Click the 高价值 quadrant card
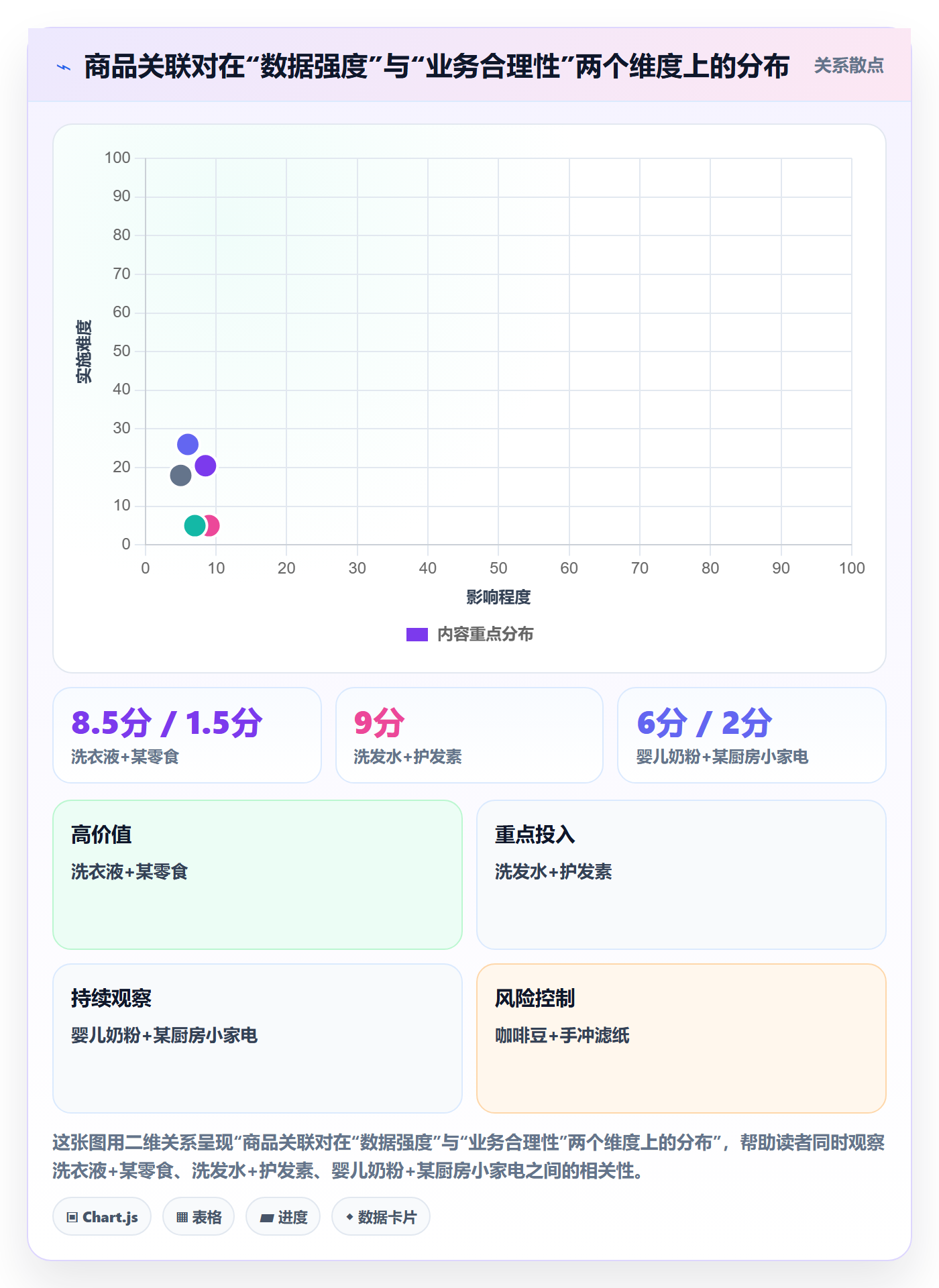939x1288 pixels. (x=258, y=875)
